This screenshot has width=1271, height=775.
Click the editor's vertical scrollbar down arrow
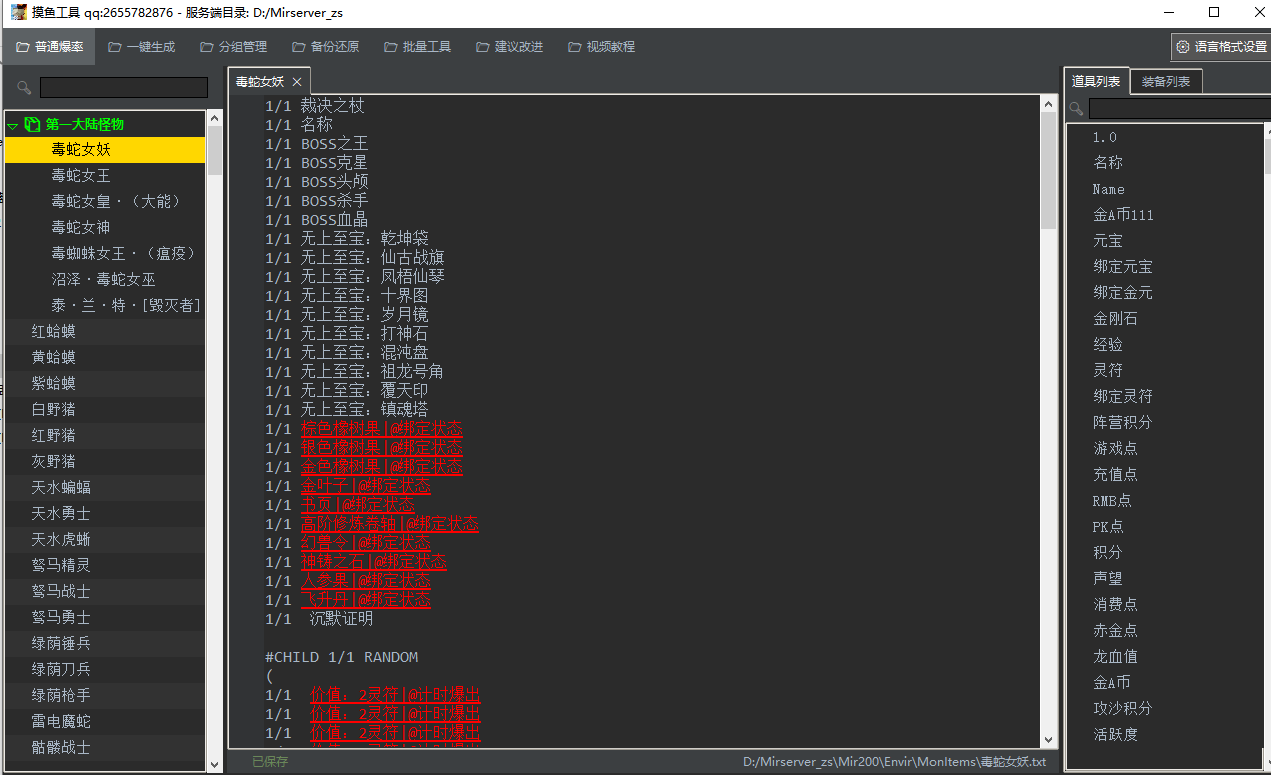pos(1048,740)
